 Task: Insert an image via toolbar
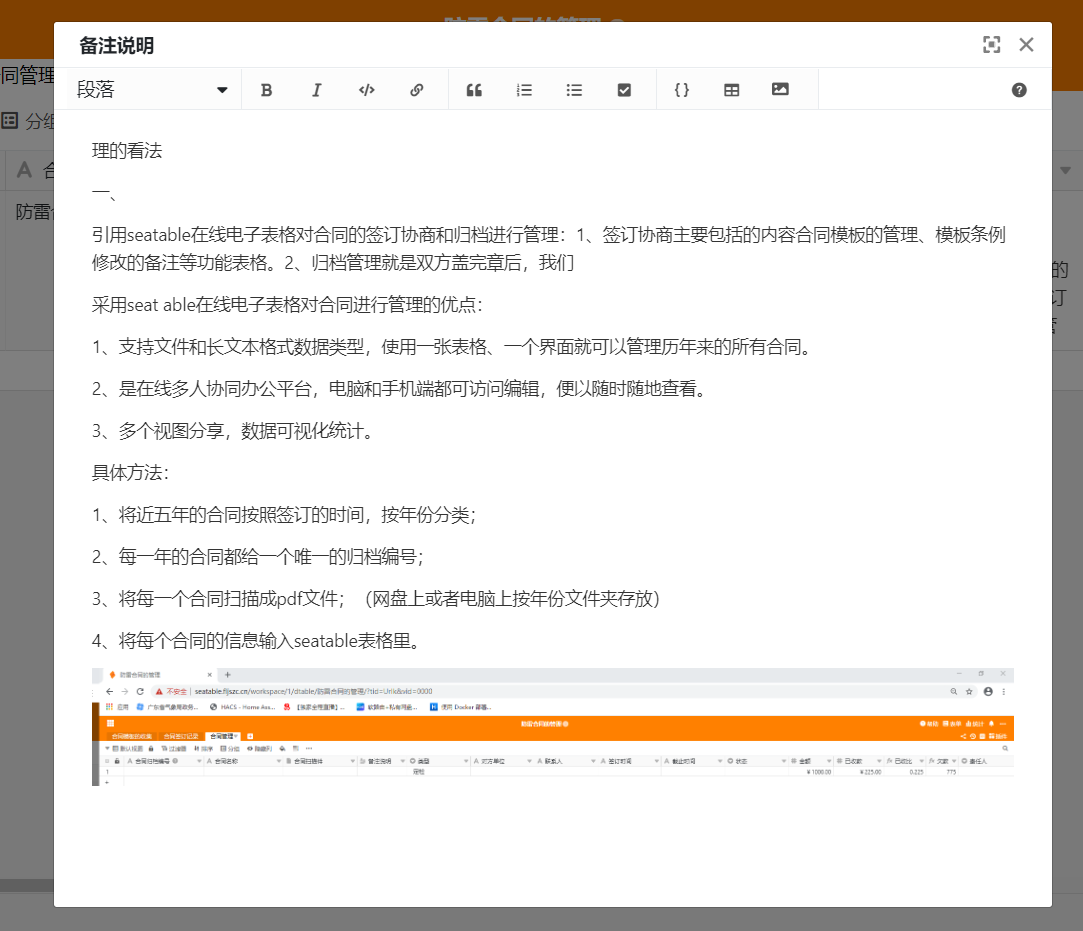click(x=781, y=89)
